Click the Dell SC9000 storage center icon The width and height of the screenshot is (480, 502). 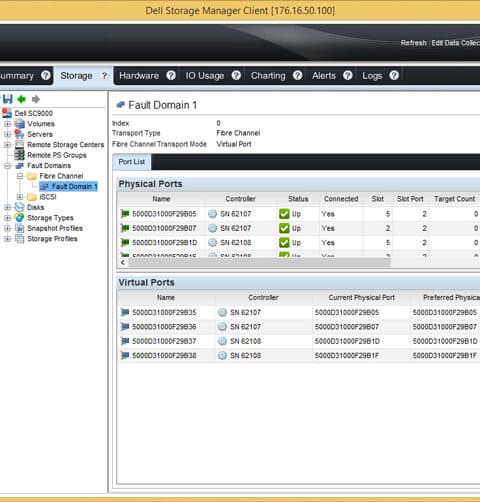tap(7, 113)
